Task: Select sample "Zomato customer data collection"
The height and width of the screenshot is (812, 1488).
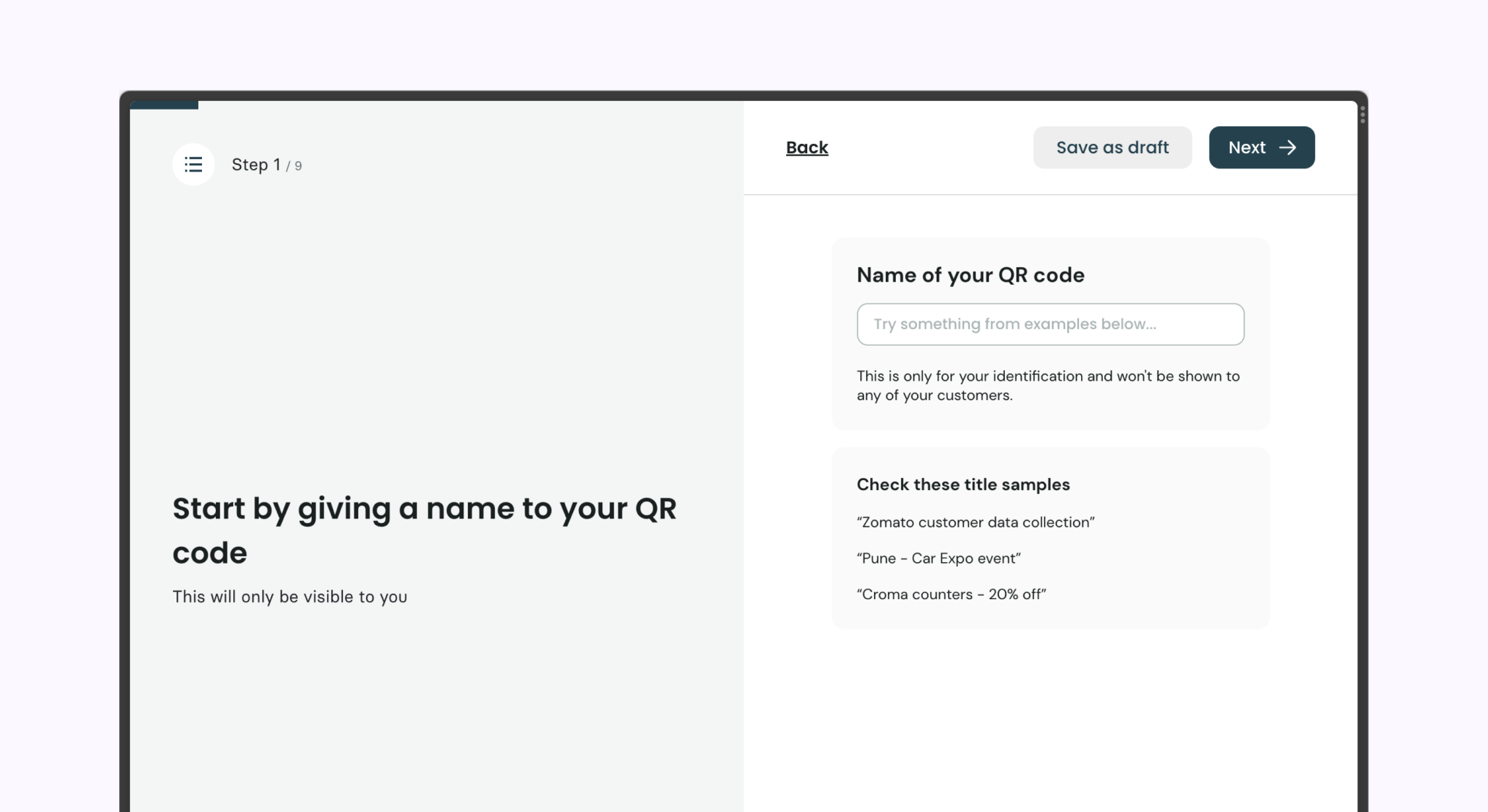Action: click(976, 522)
